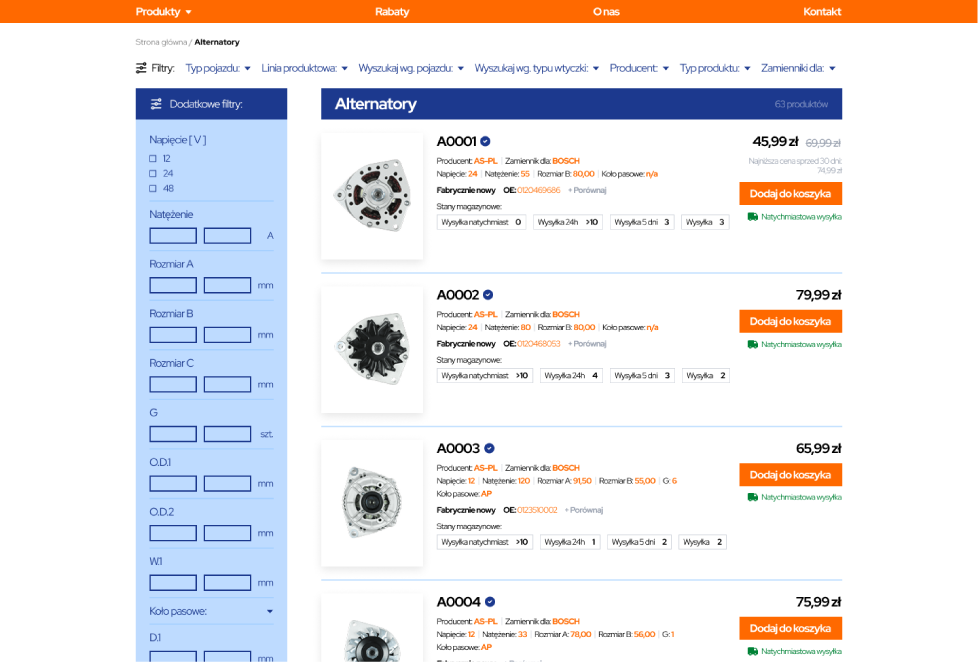This screenshot has height=662, width=978.
Task: Click the filter sliders icon beside Filtry
Action: point(141,68)
